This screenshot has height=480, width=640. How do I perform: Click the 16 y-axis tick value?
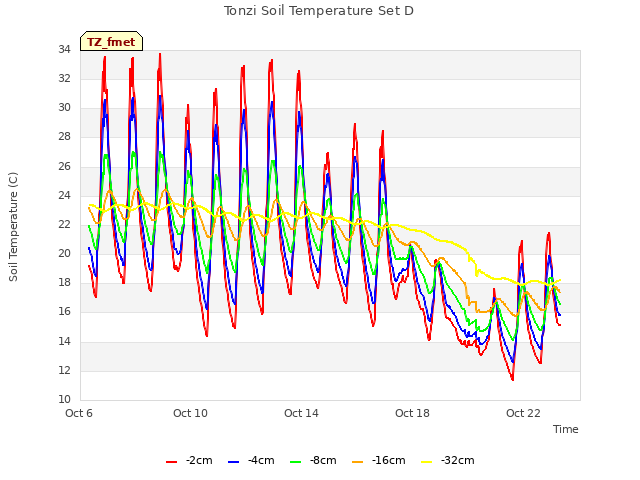pyautogui.click(x=64, y=312)
